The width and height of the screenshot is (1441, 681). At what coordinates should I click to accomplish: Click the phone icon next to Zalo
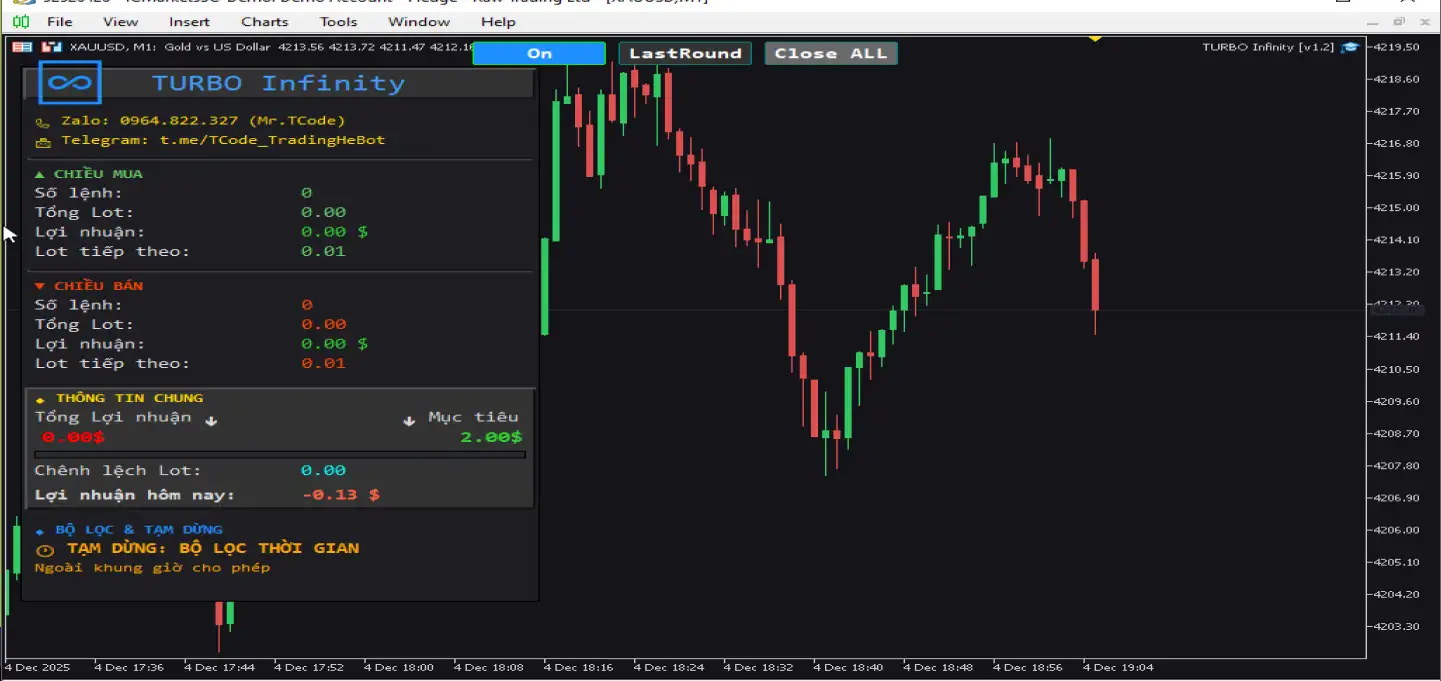[x=42, y=122]
